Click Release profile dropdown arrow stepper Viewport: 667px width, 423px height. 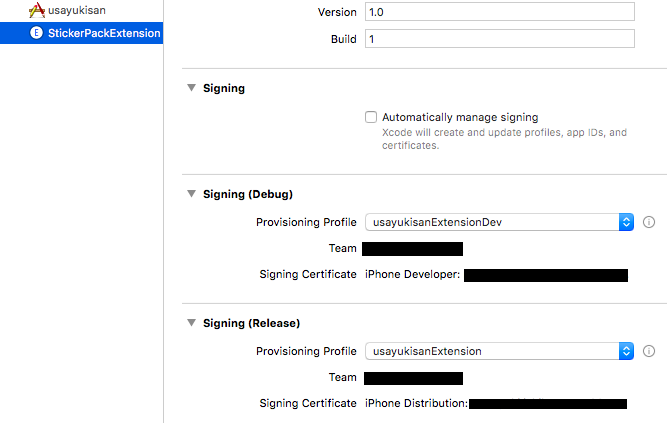(626, 351)
